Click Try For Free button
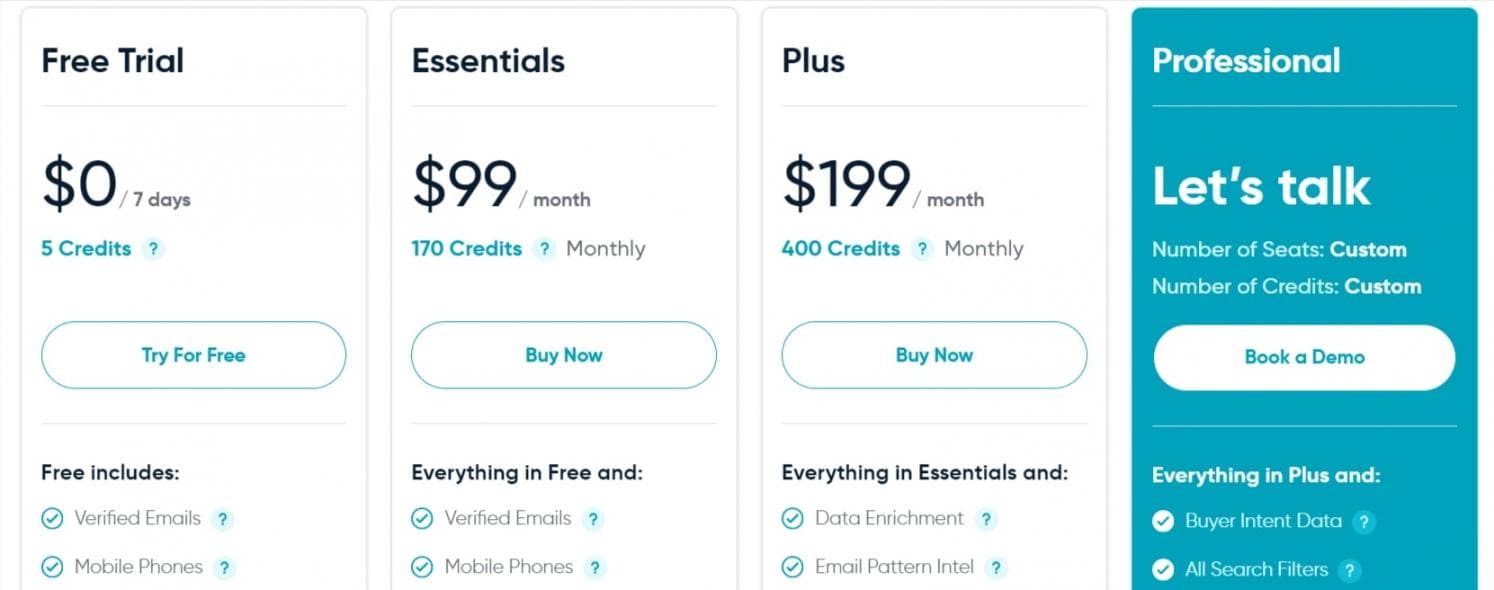Image resolution: width=1494 pixels, height=590 pixels. [x=193, y=355]
